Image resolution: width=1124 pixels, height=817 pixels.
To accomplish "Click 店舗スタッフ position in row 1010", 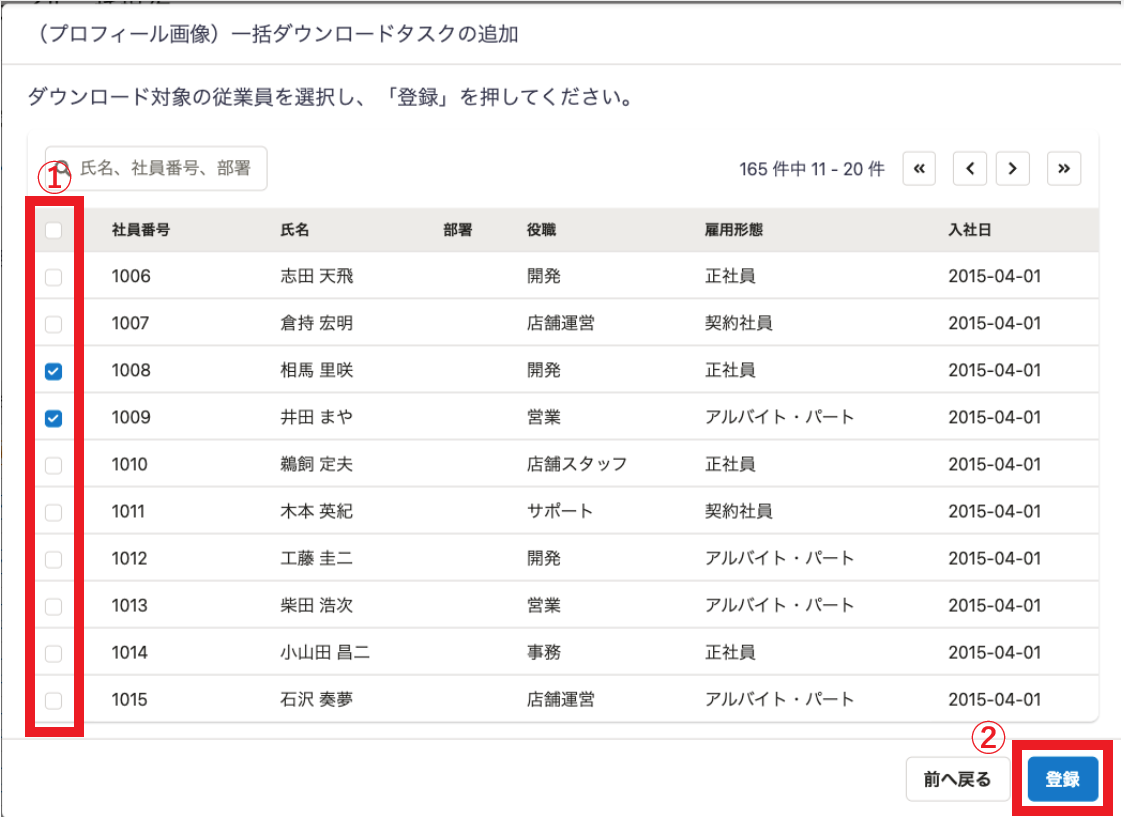I will [577, 464].
